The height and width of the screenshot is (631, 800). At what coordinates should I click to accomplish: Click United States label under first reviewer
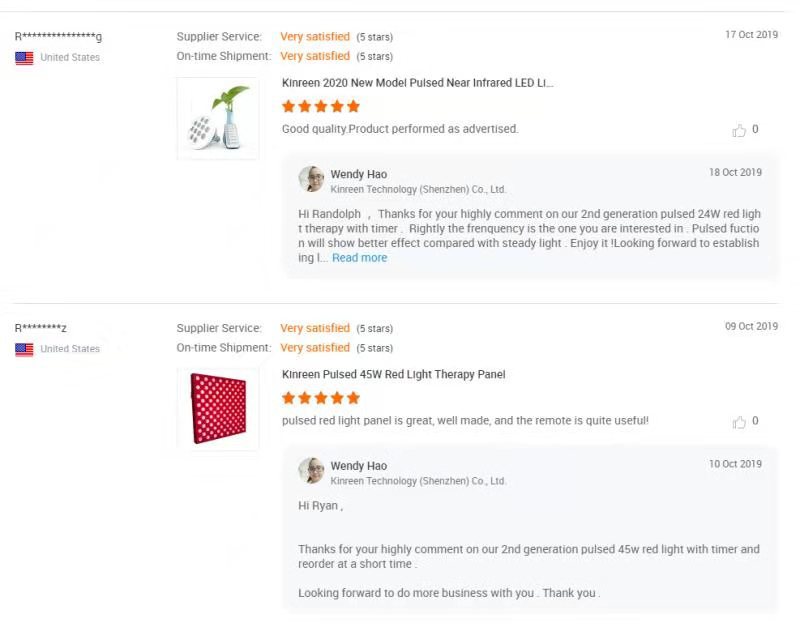[x=70, y=58]
